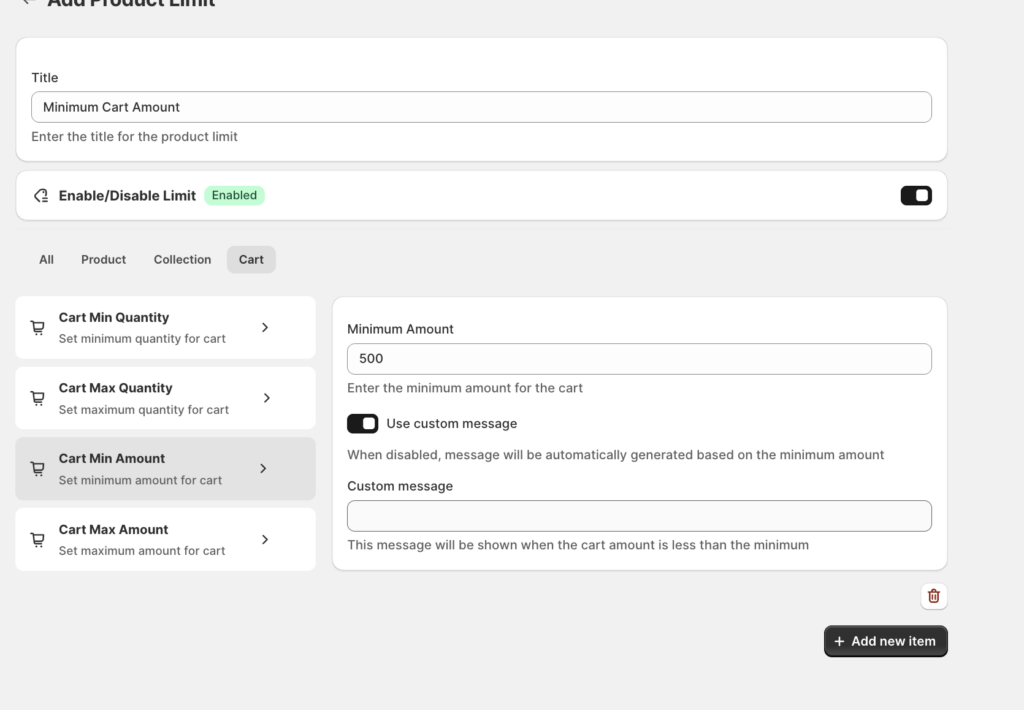This screenshot has width=1024, height=710.
Task: Select the Cart tab
Action: [x=251, y=259]
